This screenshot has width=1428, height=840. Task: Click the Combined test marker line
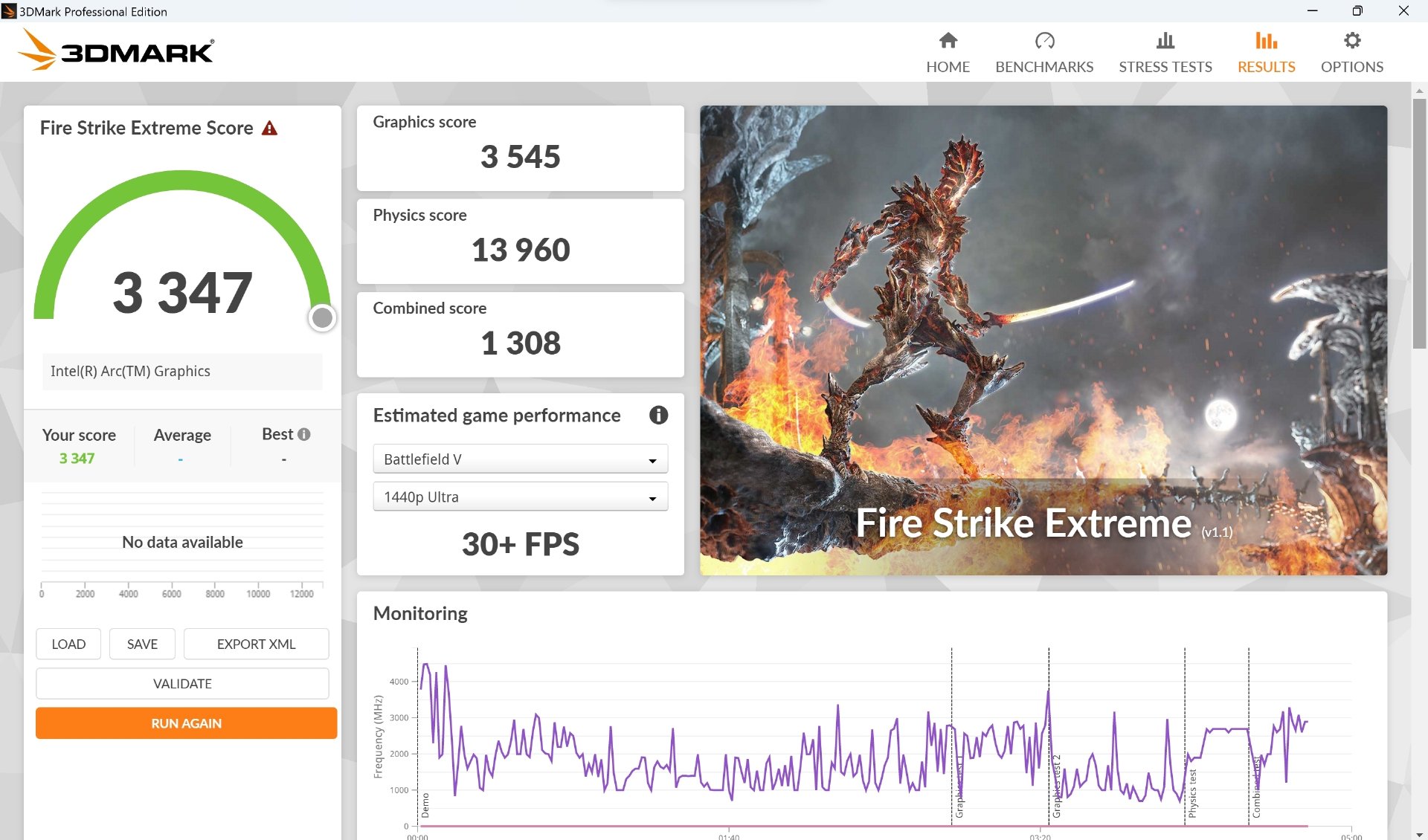tap(1249, 736)
